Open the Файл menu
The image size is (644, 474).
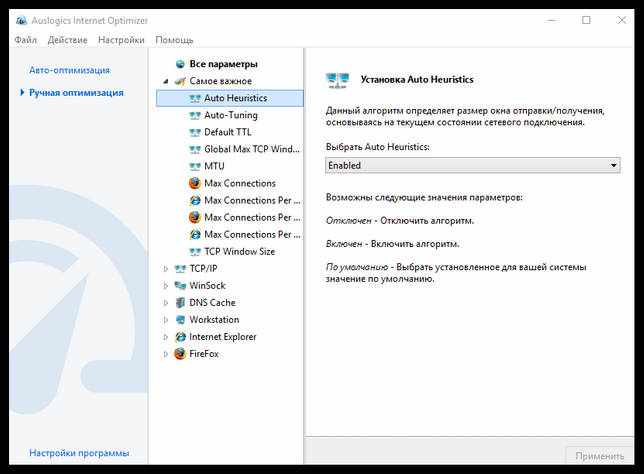25,40
